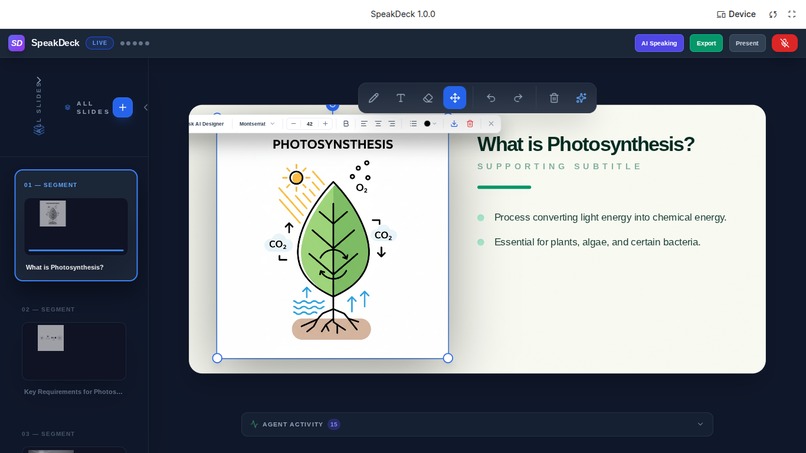The height and width of the screenshot is (453, 806).
Task: Select segment 01 slide thumbnail
Action: coord(76,225)
